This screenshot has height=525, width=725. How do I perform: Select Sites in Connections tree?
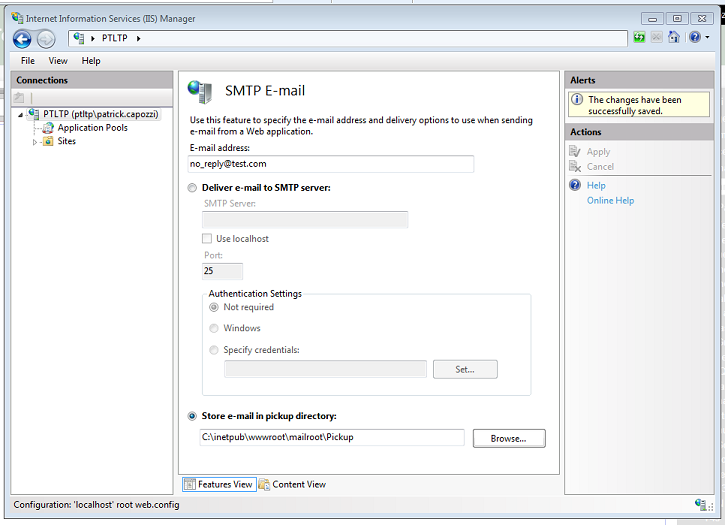67,141
